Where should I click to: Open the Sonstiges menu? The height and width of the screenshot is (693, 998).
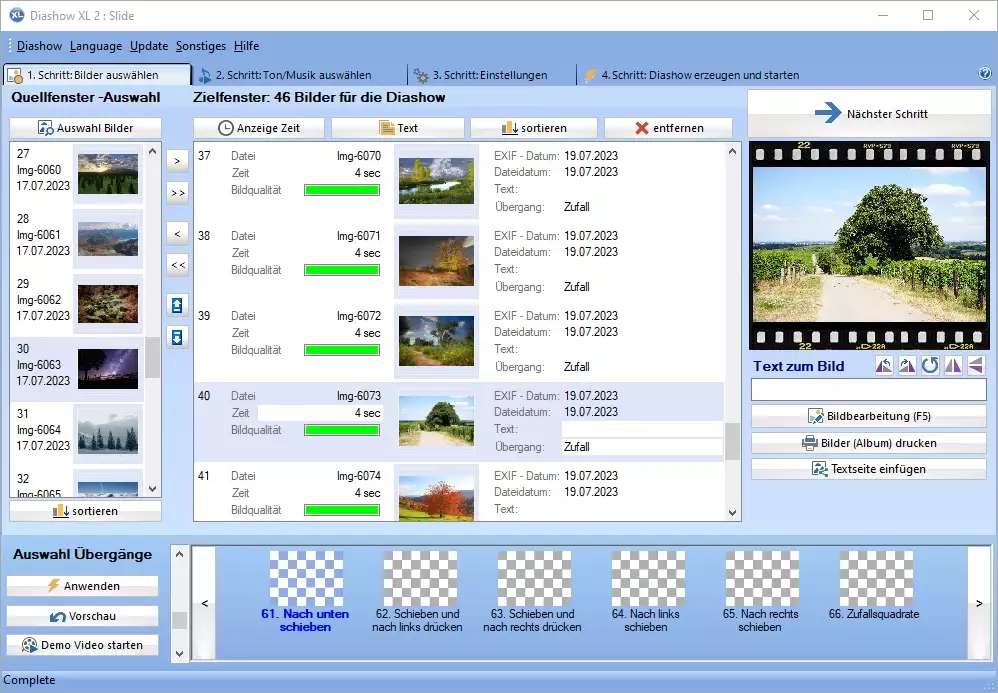click(x=201, y=46)
